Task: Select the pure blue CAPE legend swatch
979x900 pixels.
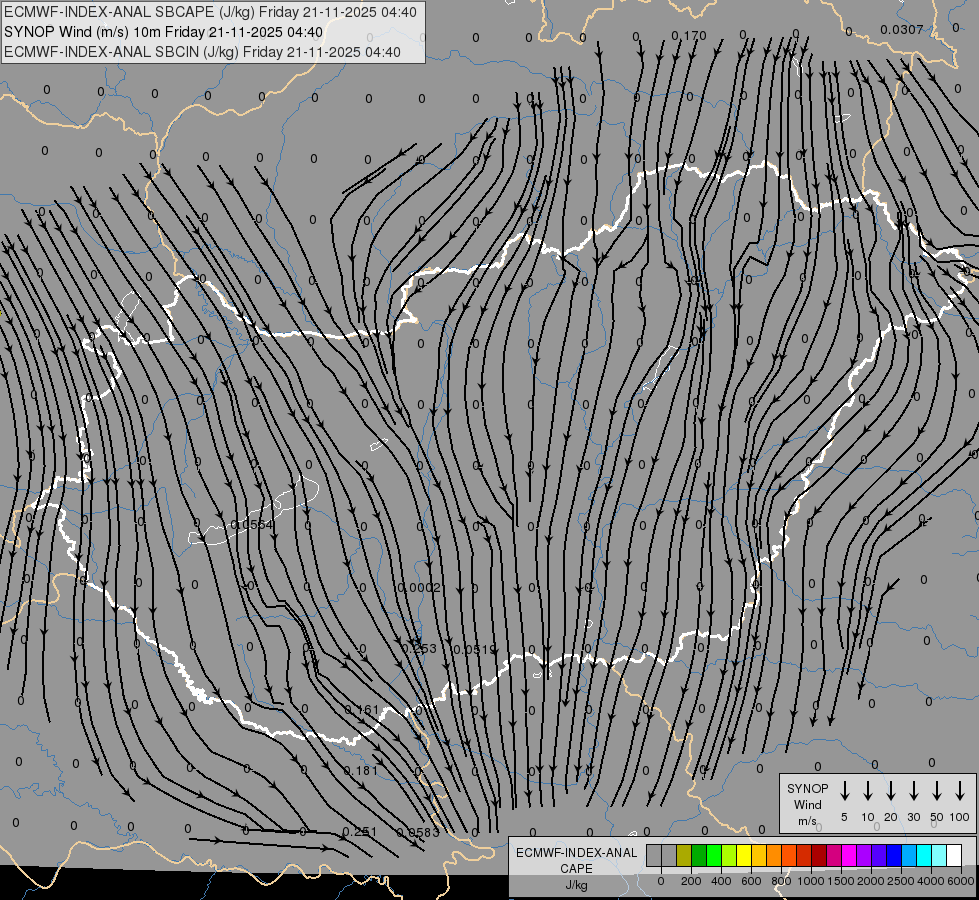Action: pos(893,855)
